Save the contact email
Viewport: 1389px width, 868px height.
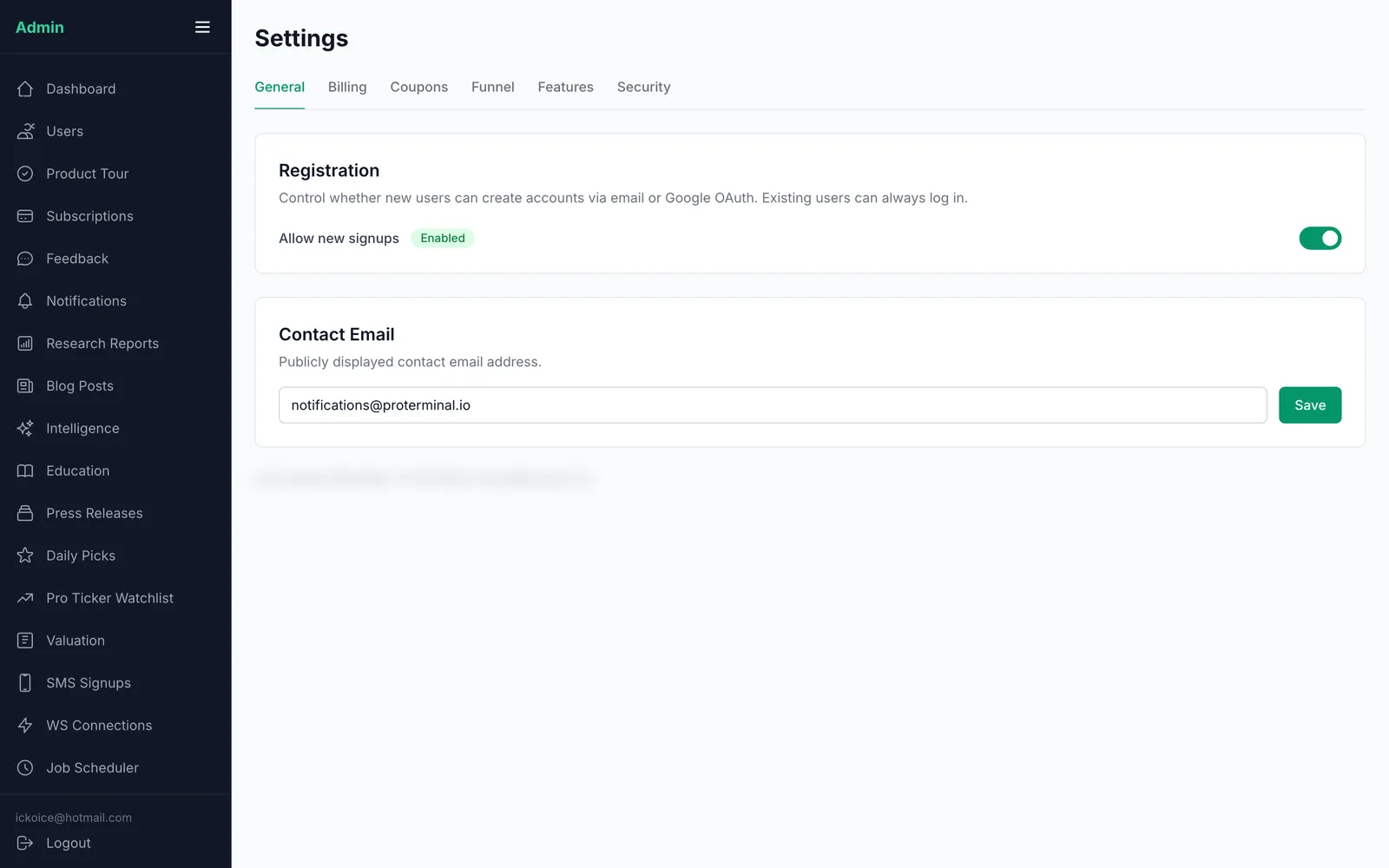point(1310,405)
